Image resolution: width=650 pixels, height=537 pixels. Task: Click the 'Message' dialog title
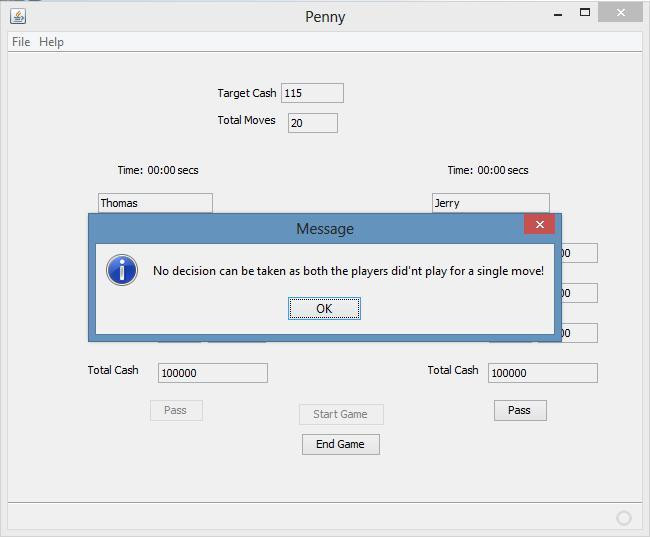(325, 228)
